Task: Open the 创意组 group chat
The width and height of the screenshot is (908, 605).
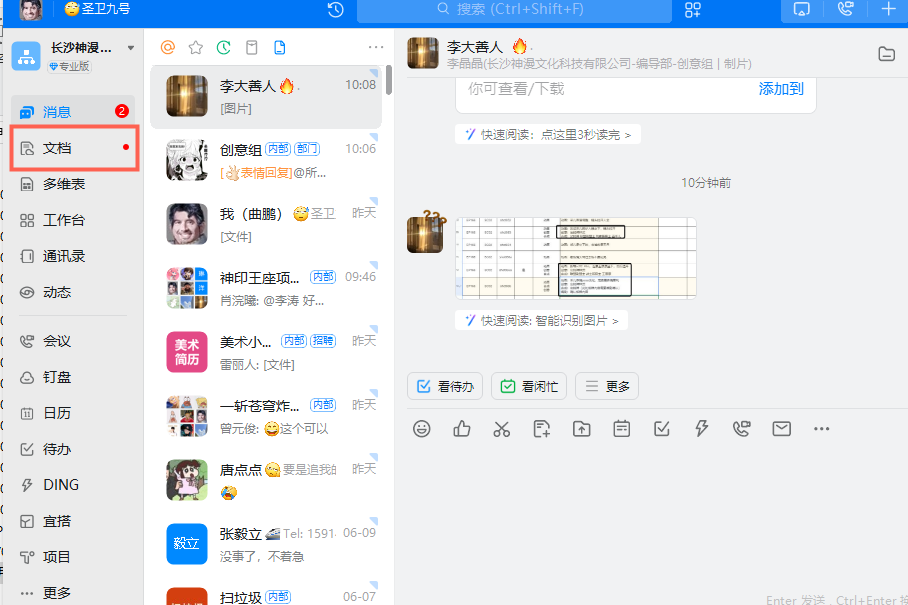Action: click(266, 160)
